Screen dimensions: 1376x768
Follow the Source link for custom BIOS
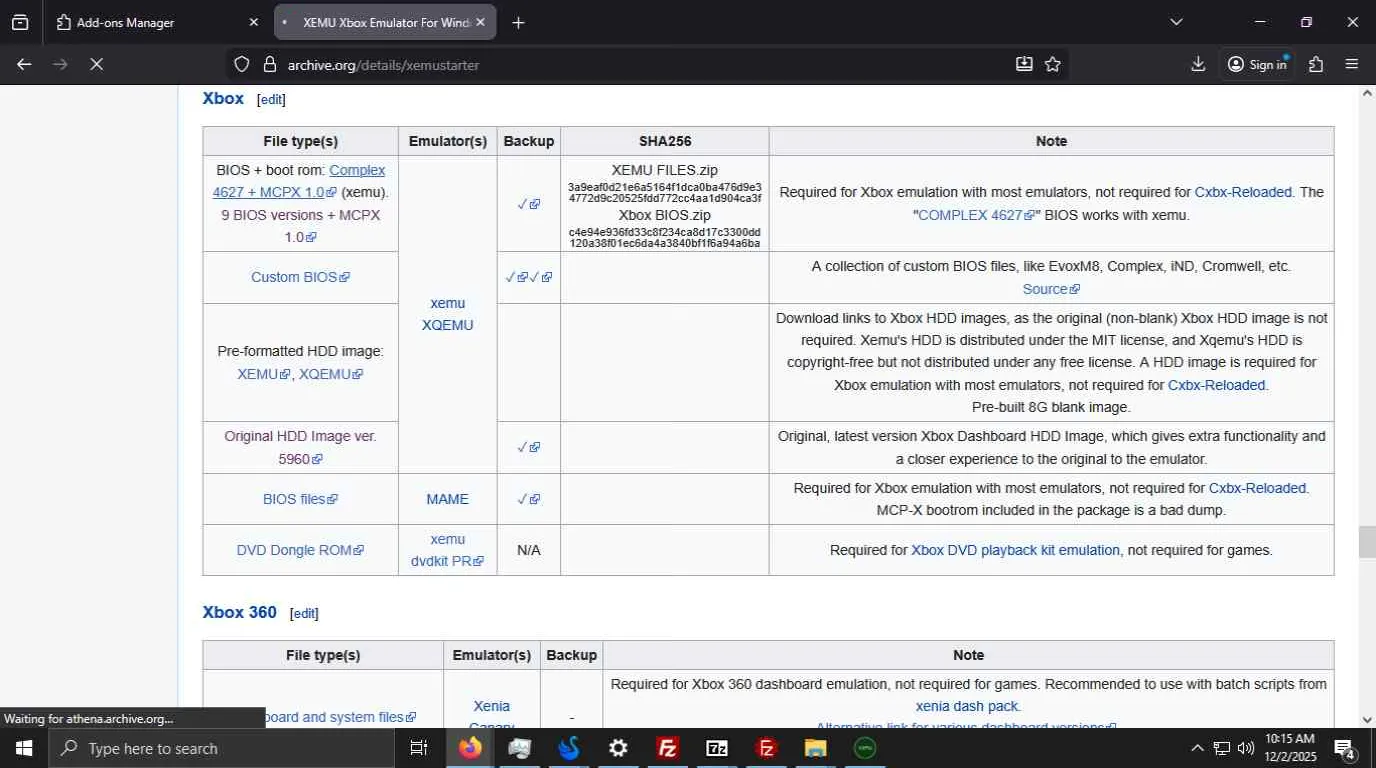tap(1051, 289)
